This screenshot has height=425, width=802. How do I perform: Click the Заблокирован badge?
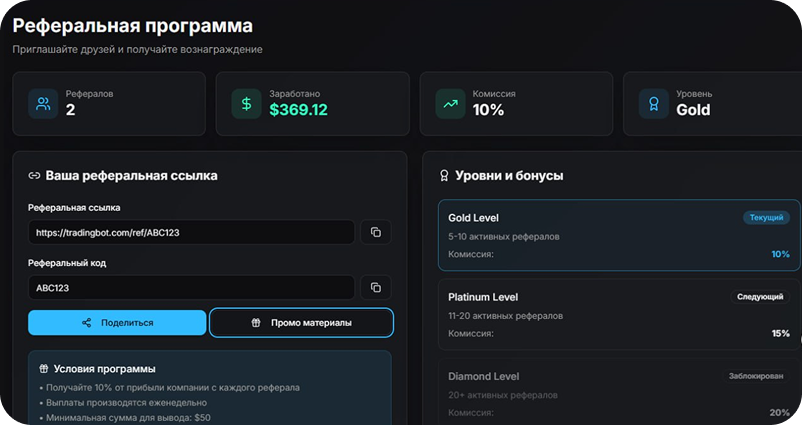point(757,376)
